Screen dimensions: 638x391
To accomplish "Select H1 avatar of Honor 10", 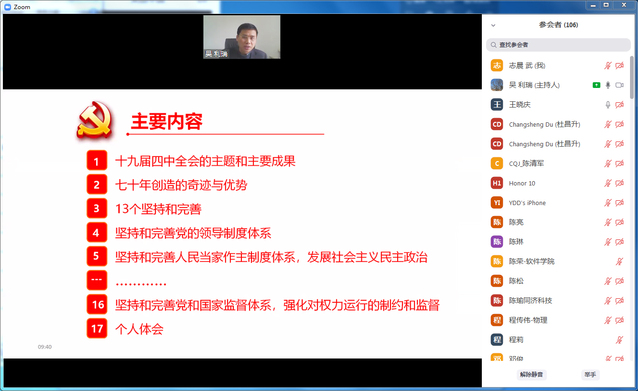I will [x=497, y=183].
